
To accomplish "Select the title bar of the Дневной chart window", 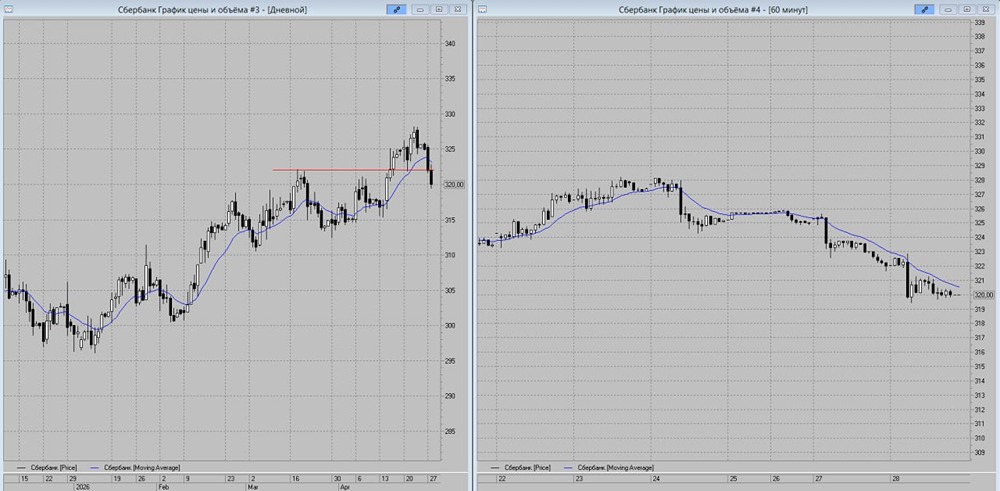I will pyautogui.click(x=235, y=10).
